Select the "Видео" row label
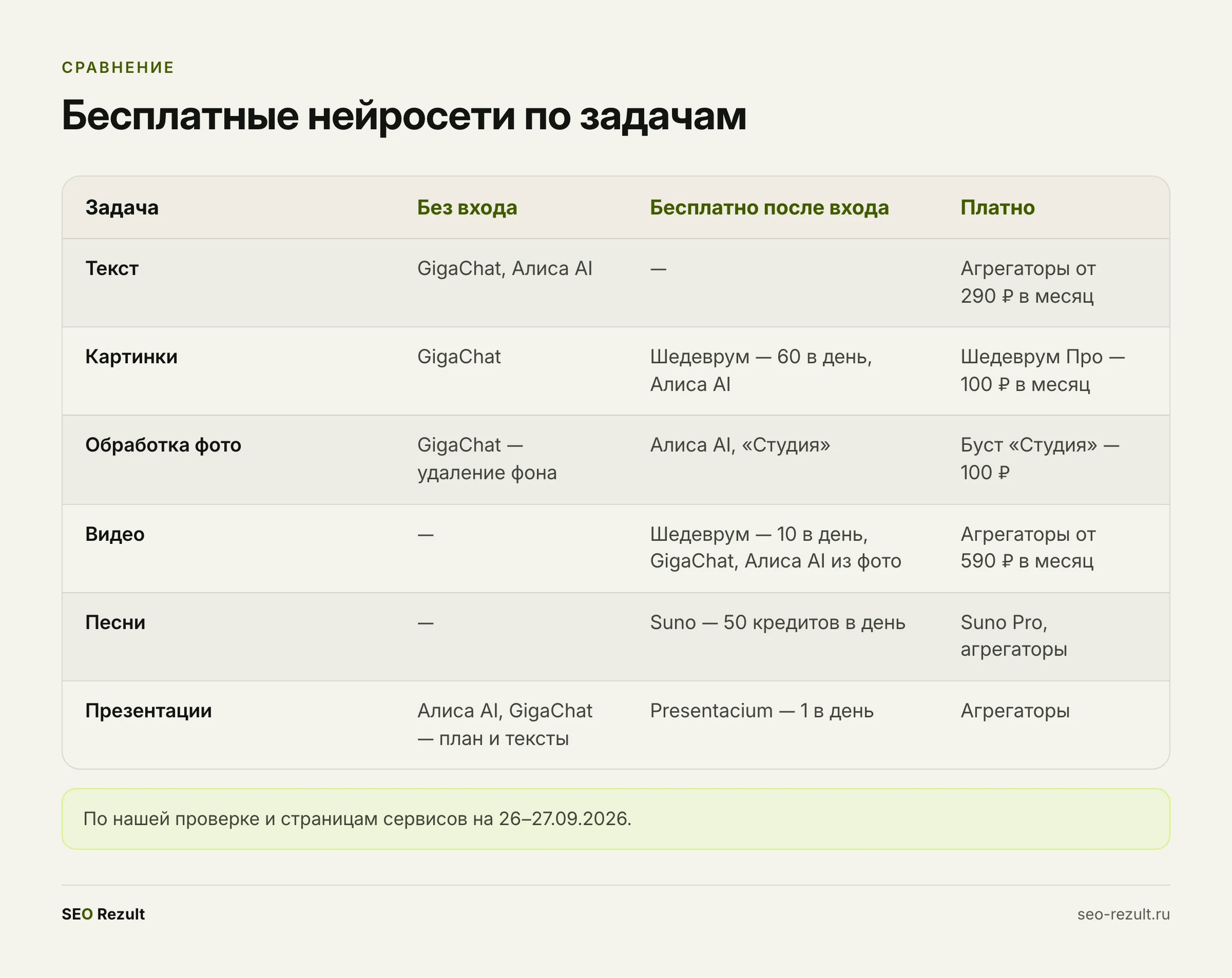1232x978 pixels. [115, 534]
